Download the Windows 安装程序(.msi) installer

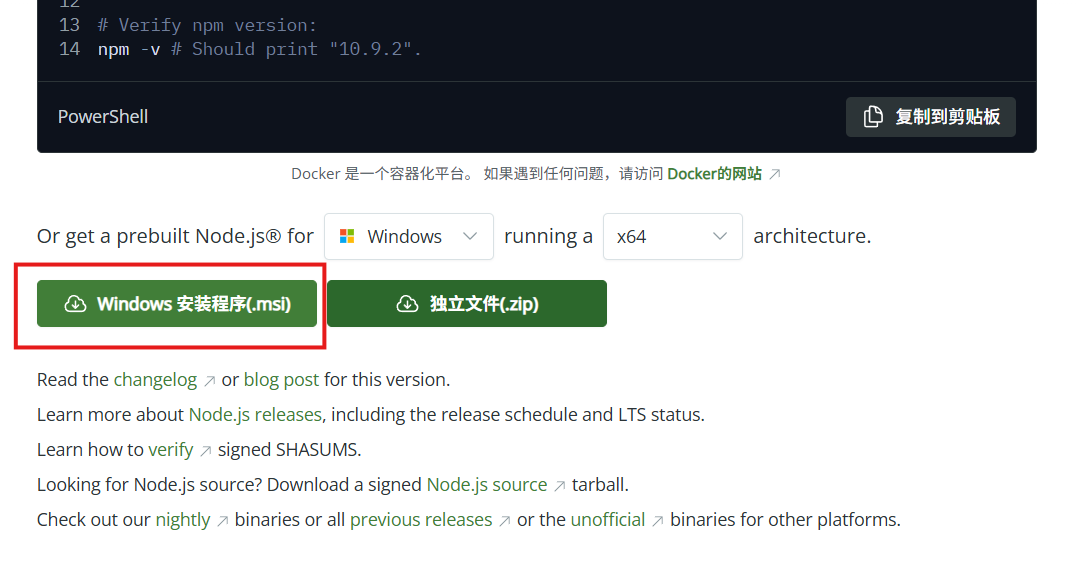[x=177, y=304]
